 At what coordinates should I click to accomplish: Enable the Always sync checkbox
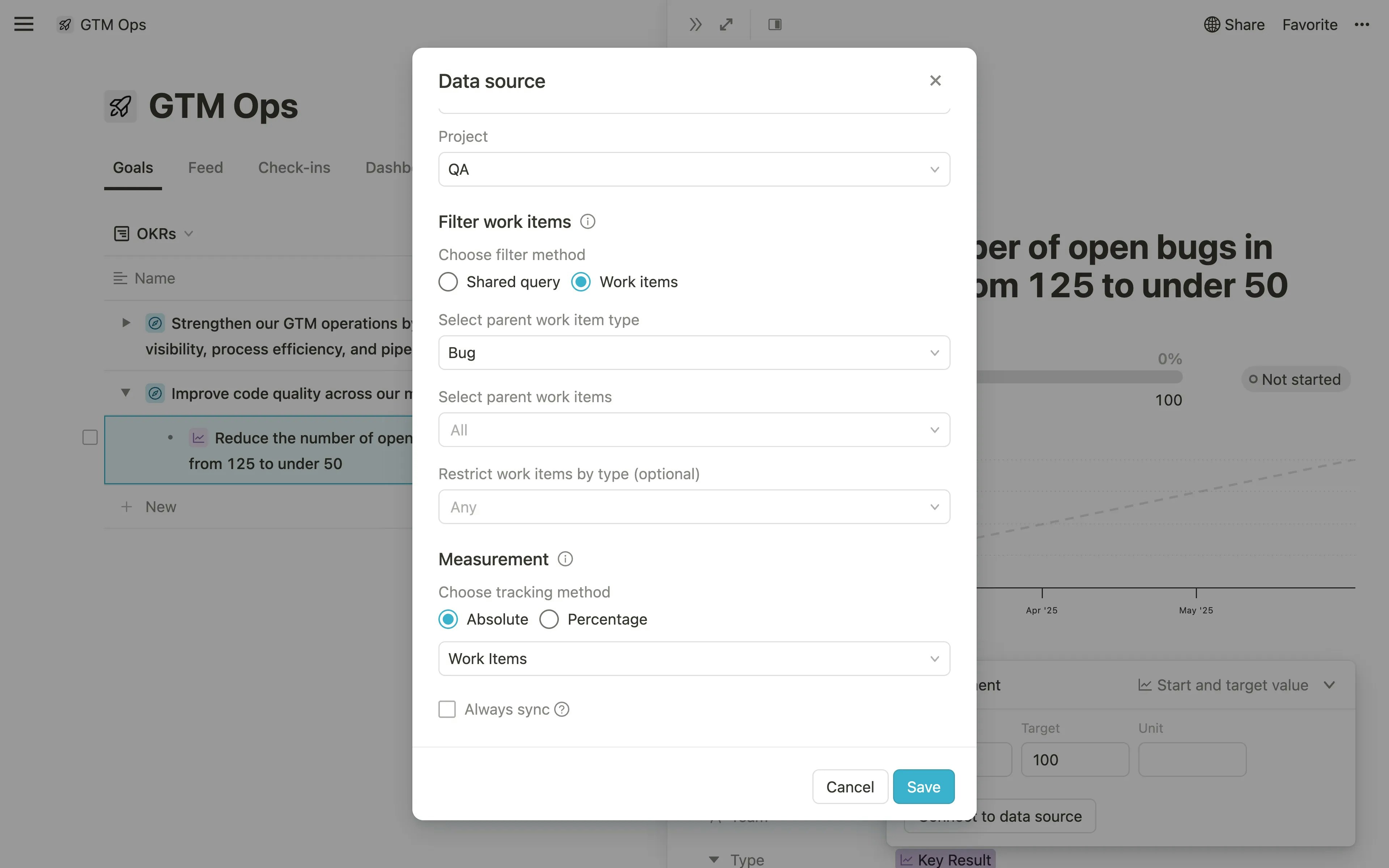coord(447,709)
